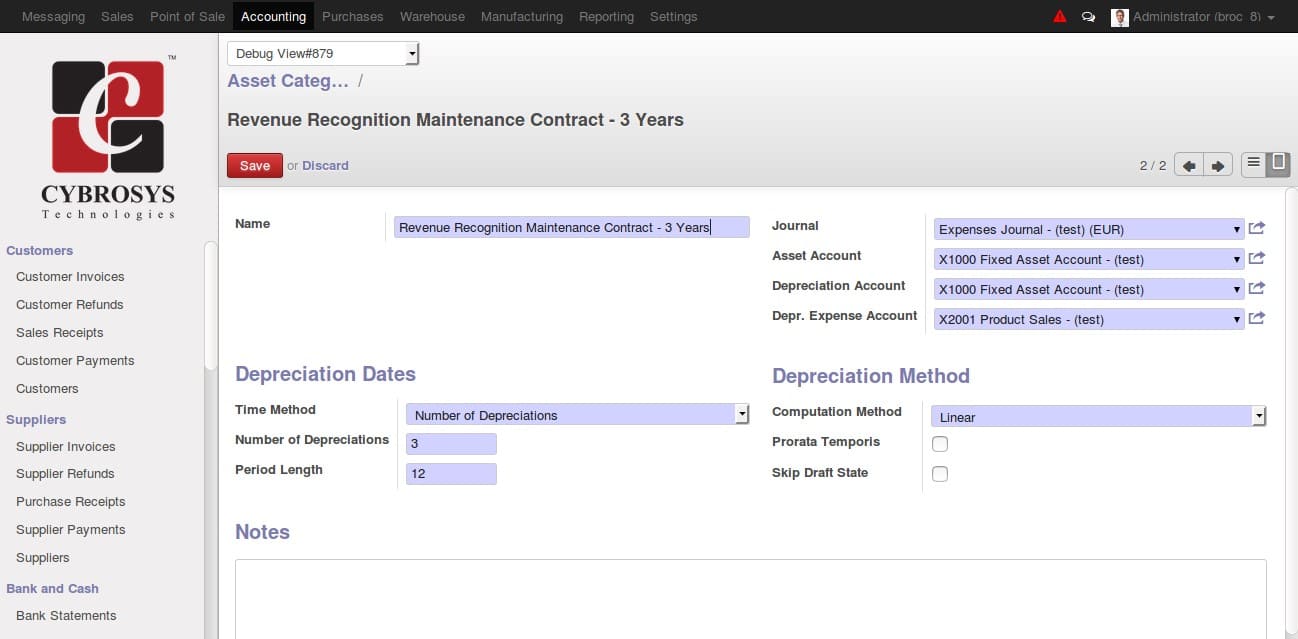The image size is (1298, 639).
Task: Open the Reporting menu
Action: click(606, 17)
